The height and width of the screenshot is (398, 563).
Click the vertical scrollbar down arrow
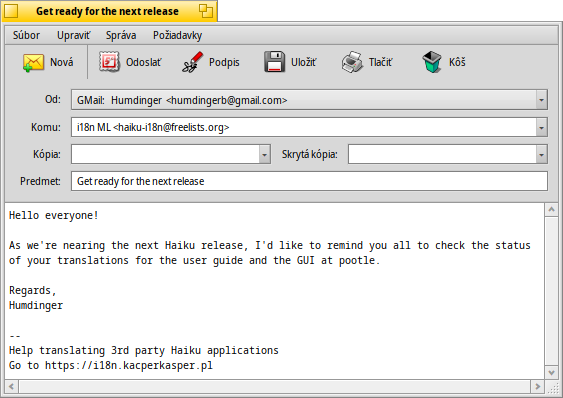point(552,372)
